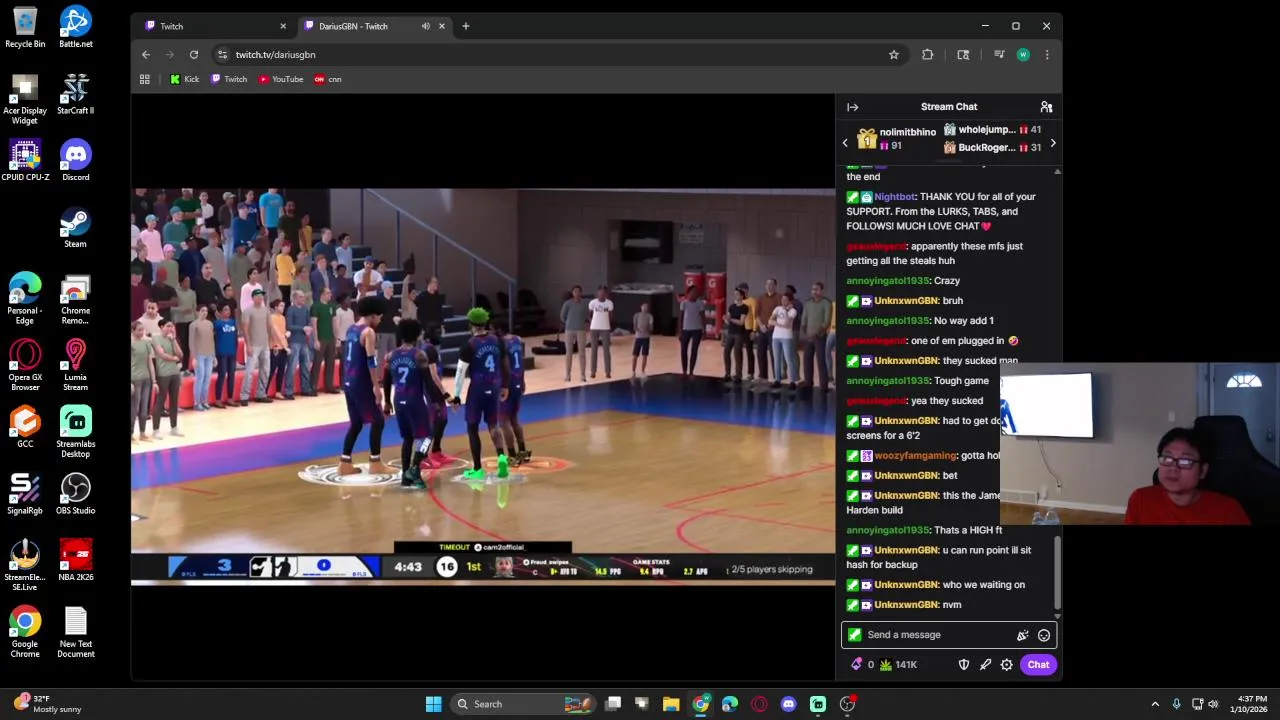Select OBS Studio desktop shortcut

point(76,494)
